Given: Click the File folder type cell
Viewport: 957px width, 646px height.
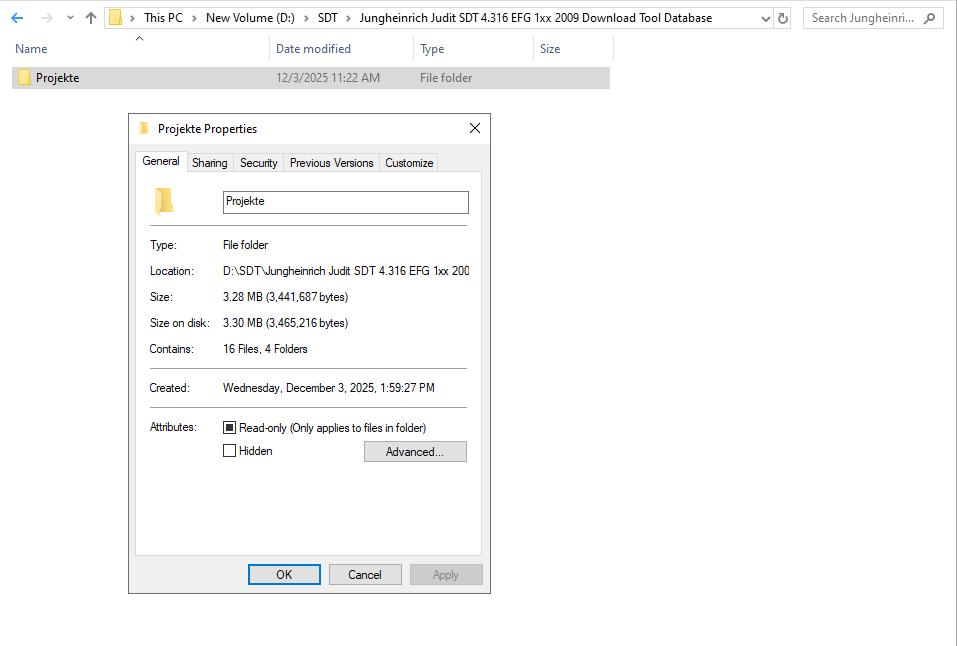Looking at the screenshot, I should [446, 78].
